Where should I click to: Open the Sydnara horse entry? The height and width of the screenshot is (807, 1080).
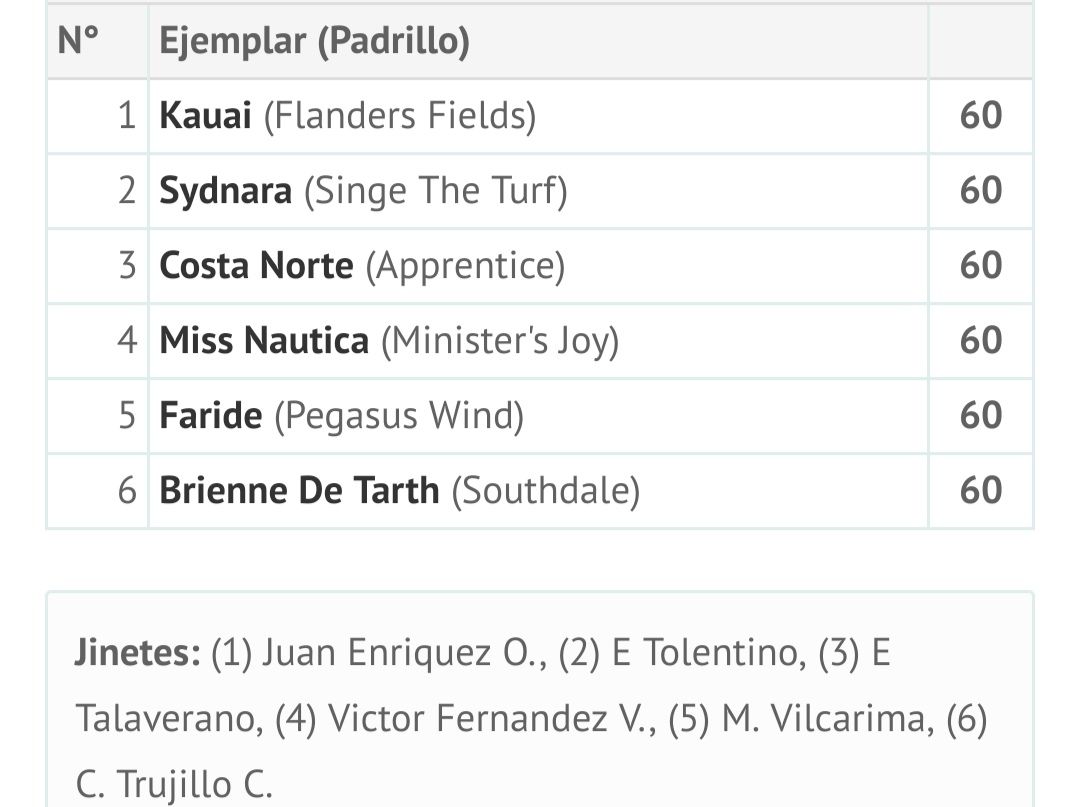(x=225, y=191)
